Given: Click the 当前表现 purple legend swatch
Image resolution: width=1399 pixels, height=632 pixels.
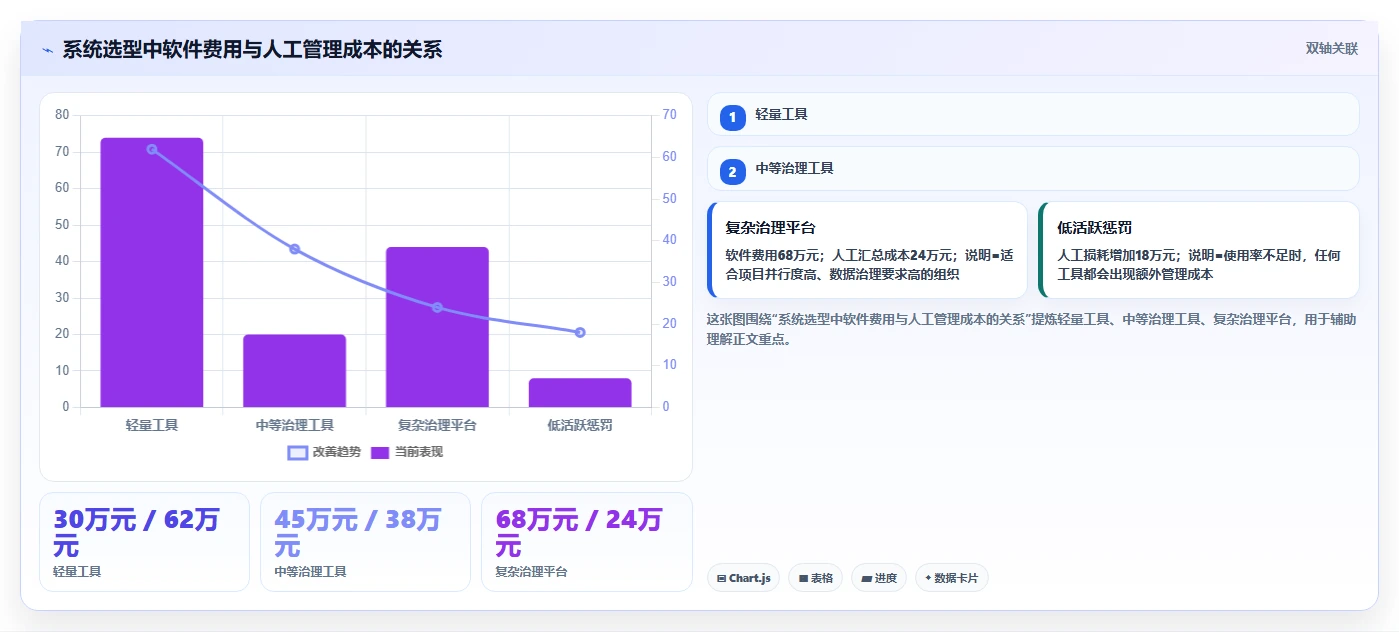Looking at the screenshot, I should tap(380, 453).
